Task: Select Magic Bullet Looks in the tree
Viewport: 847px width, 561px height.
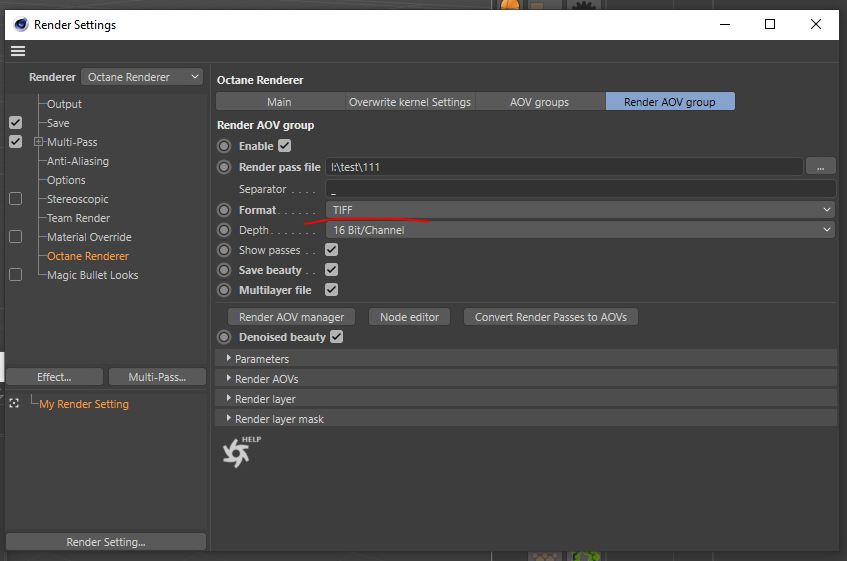Action: tap(92, 275)
